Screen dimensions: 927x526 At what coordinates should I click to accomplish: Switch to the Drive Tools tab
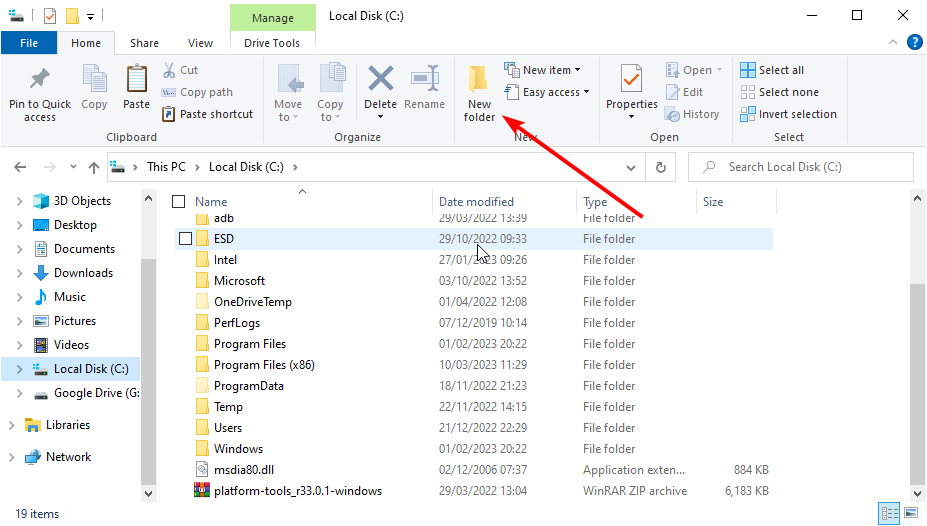272,43
